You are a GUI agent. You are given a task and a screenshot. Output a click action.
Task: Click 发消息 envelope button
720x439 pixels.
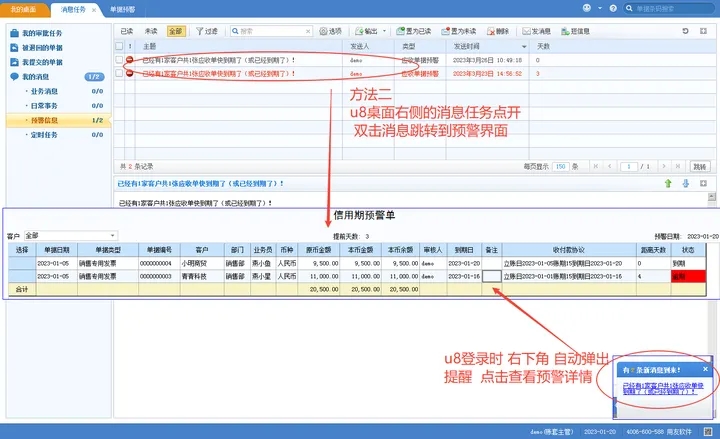point(536,31)
